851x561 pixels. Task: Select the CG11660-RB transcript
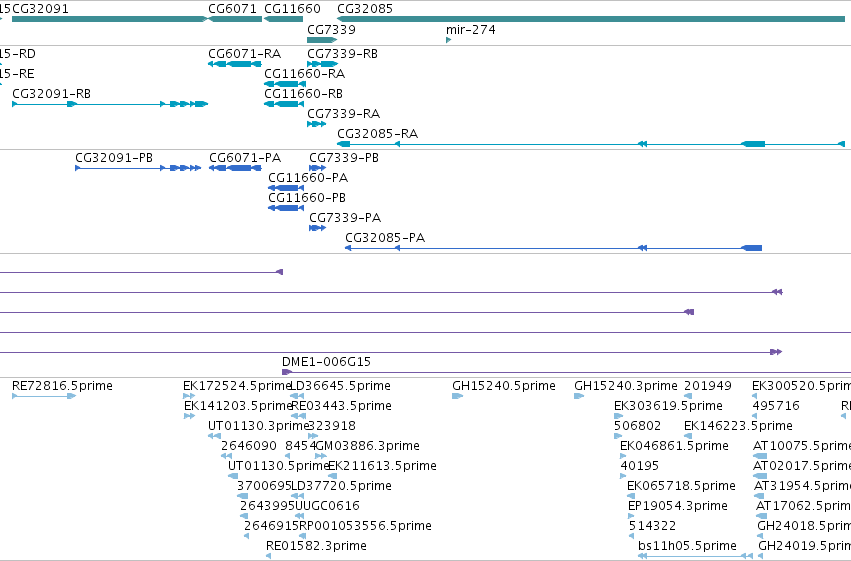(x=284, y=104)
